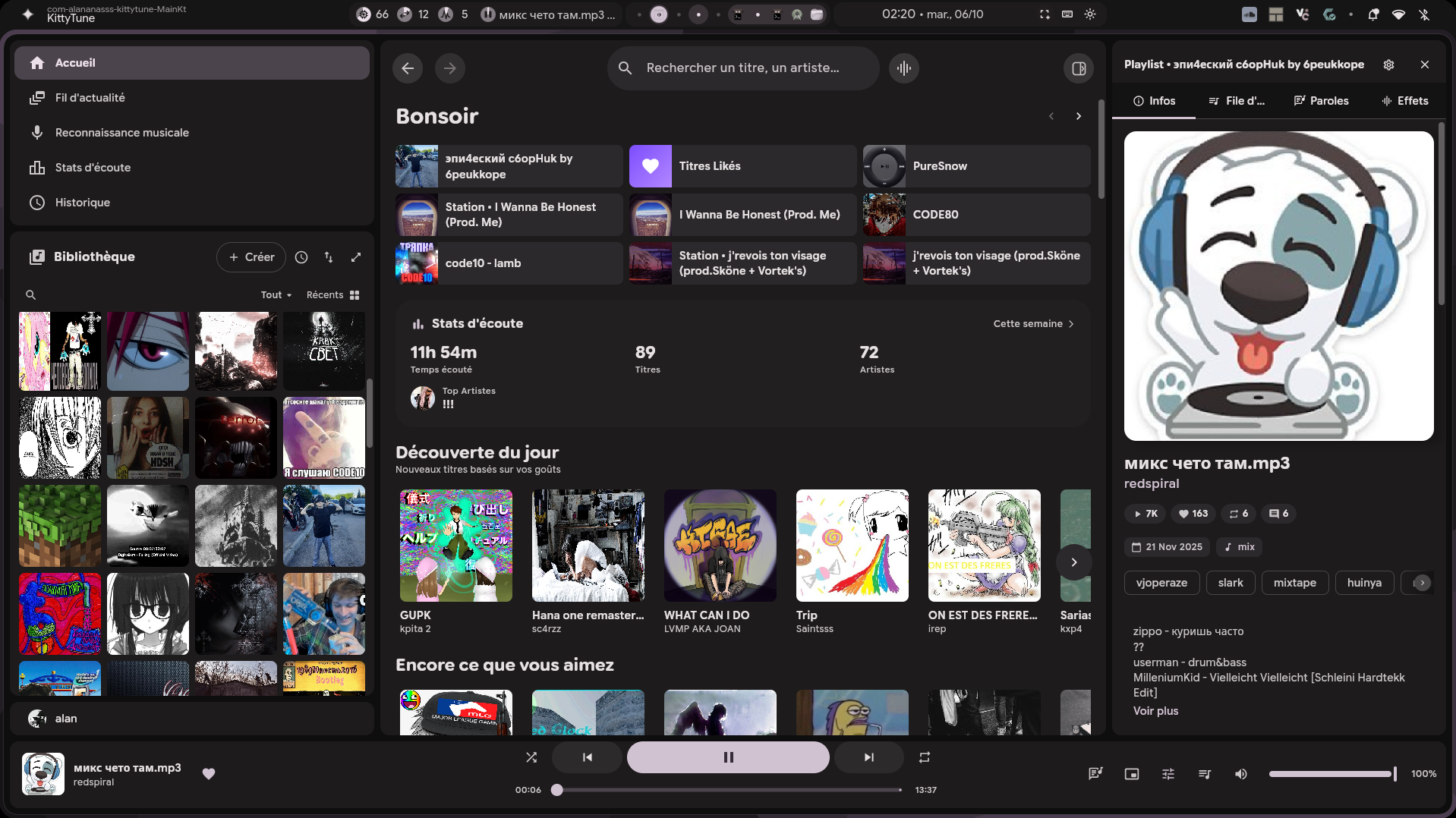This screenshot has height=818, width=1456.
Task: Close the playlist info panel
Action: pos(1425,64)
